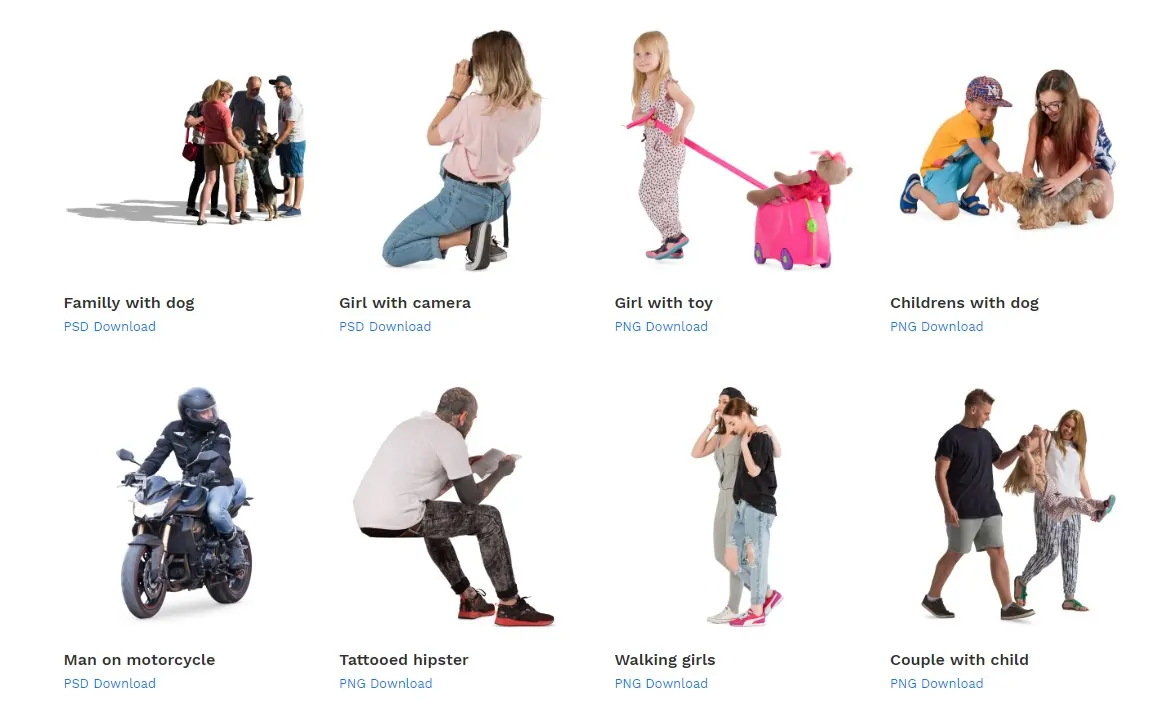Open the Couple with child image

[x=1018, y=503]
